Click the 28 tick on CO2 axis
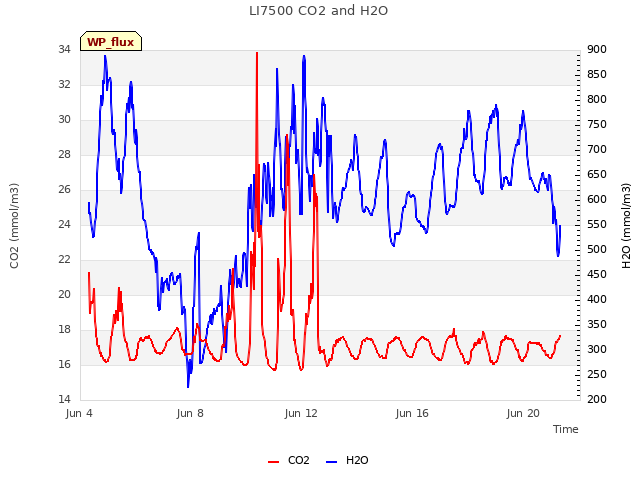Viewport: 640px width, 480px height. [x=64, y=154]
